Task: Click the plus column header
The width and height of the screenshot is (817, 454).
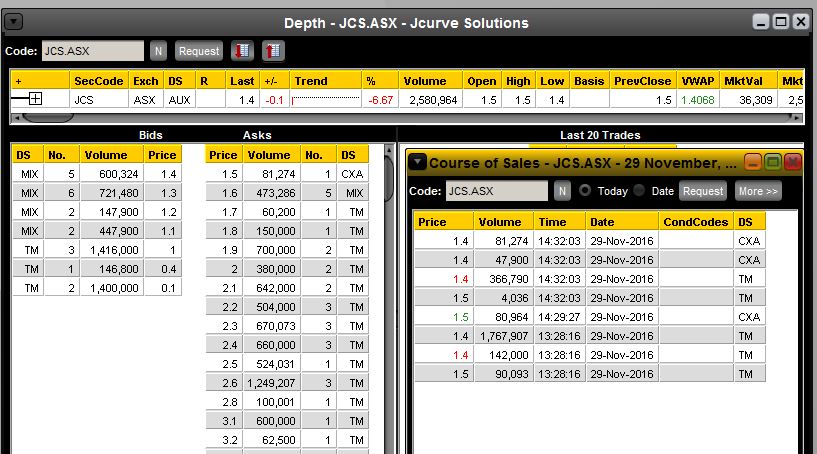Action: point(40,81)
